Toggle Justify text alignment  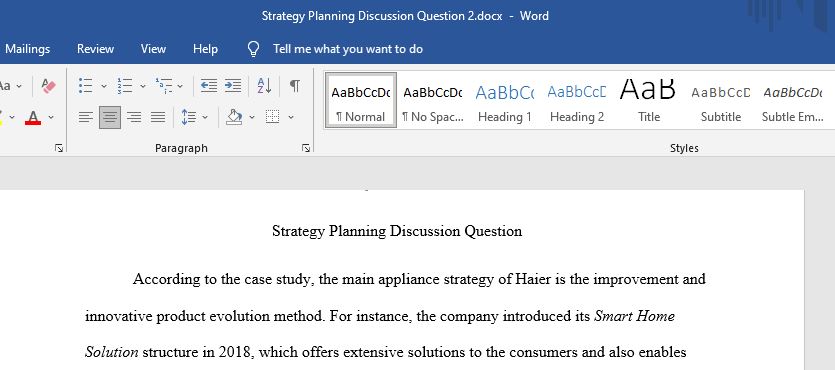158,117
